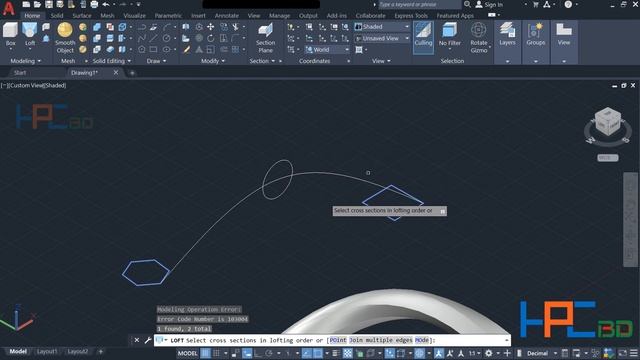This screenshot has width=640, height=360.
Task: Open the Unsaved View dropdown
Action: (382, 38)
